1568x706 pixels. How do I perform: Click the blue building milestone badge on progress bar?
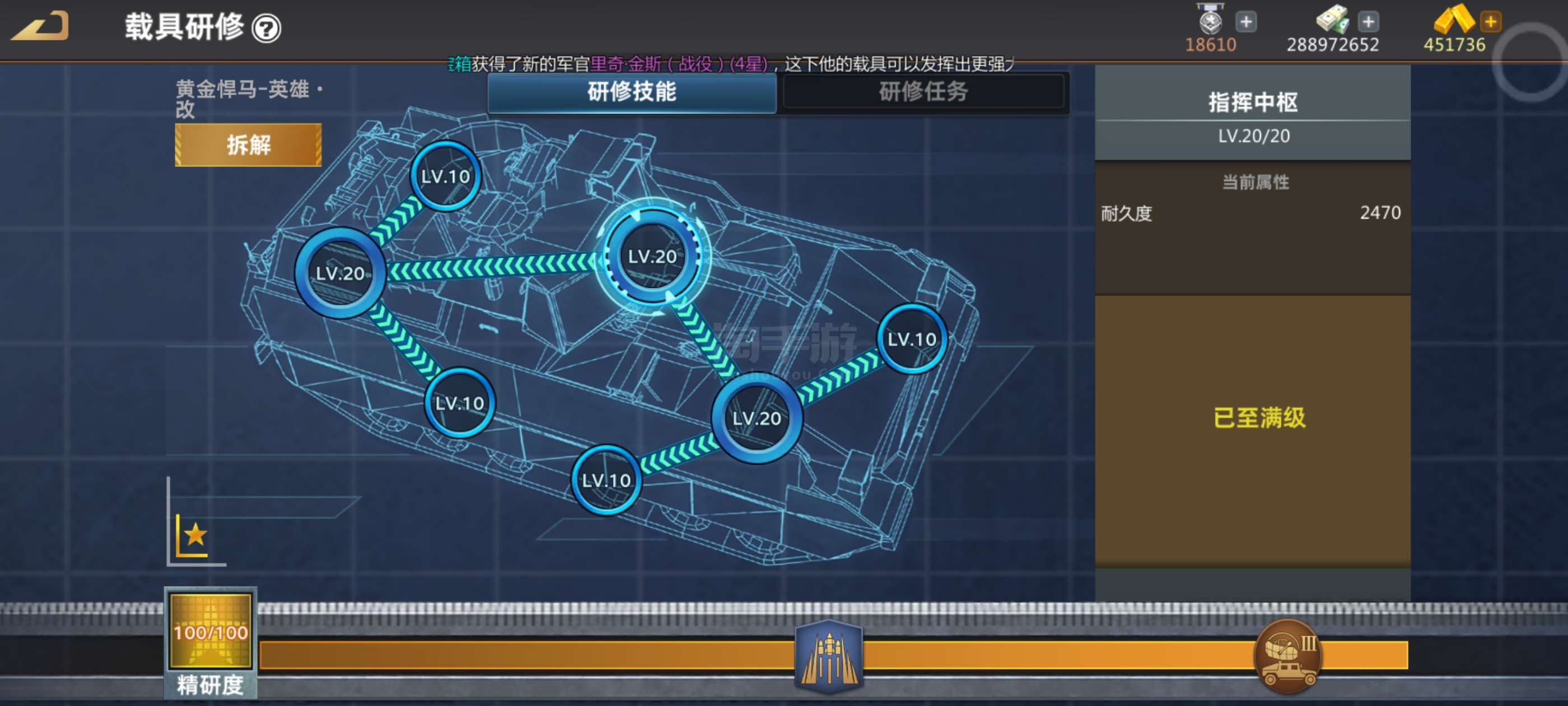pyautogui.click(x=829, y=657)
